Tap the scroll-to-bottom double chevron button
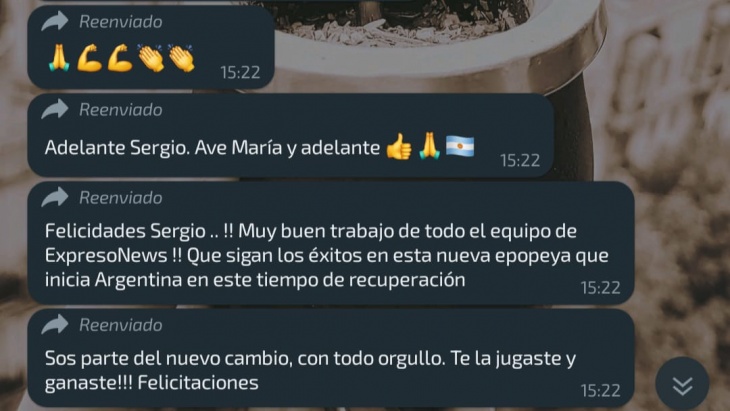 [x=683, y=385]
